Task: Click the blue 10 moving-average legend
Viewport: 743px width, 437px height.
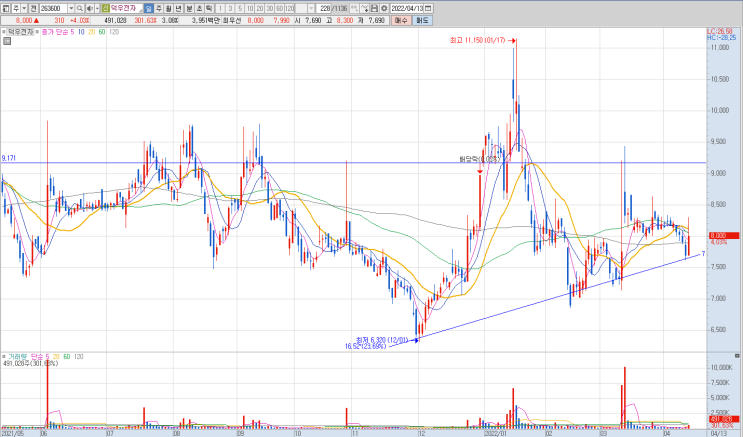Action: pos(82,32)
